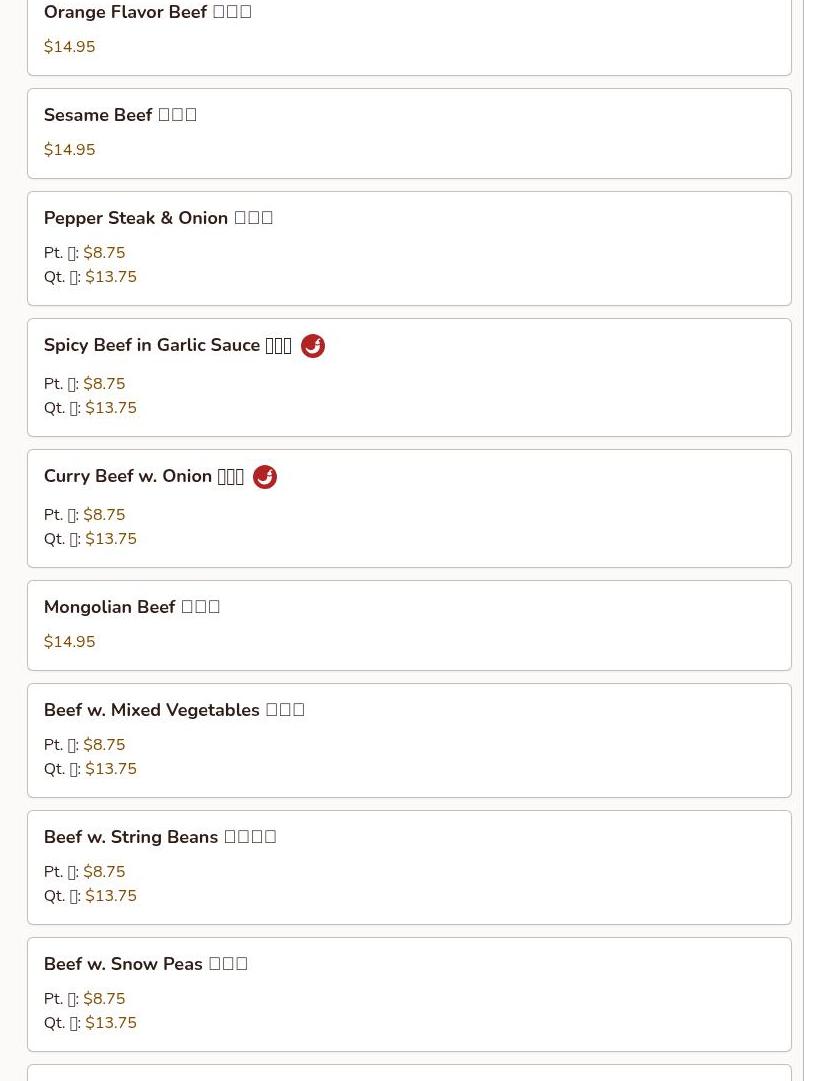Click Beef w. String Beans quart price

(111, 896)
